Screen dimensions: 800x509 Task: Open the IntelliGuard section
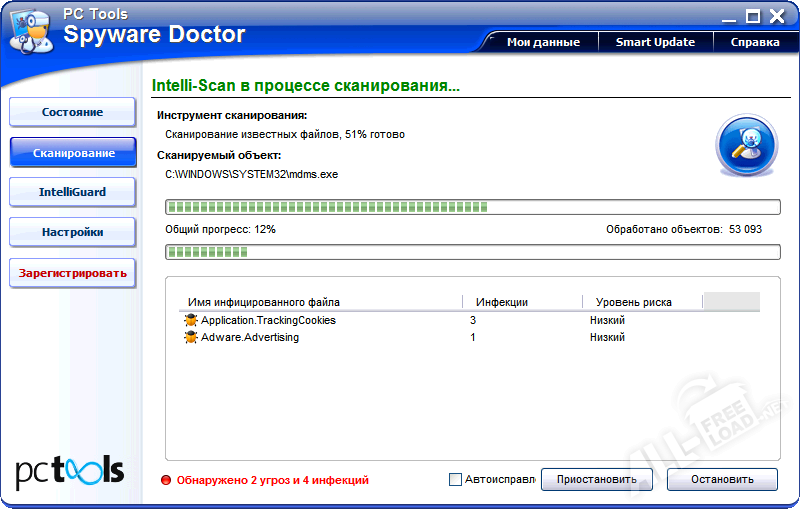click(72, 192)
